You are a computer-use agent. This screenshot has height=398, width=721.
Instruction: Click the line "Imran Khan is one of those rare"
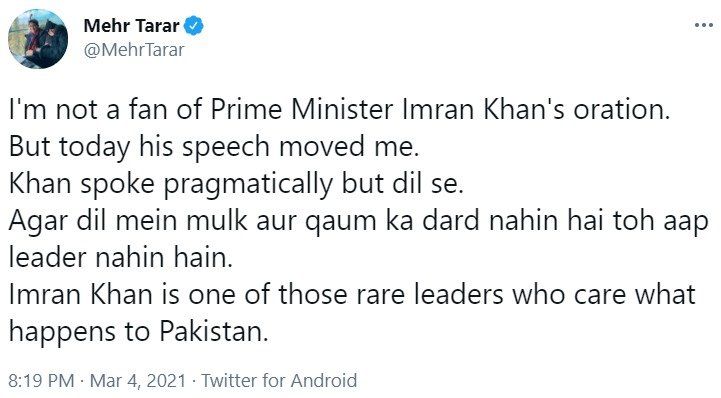tap(352, 295)
